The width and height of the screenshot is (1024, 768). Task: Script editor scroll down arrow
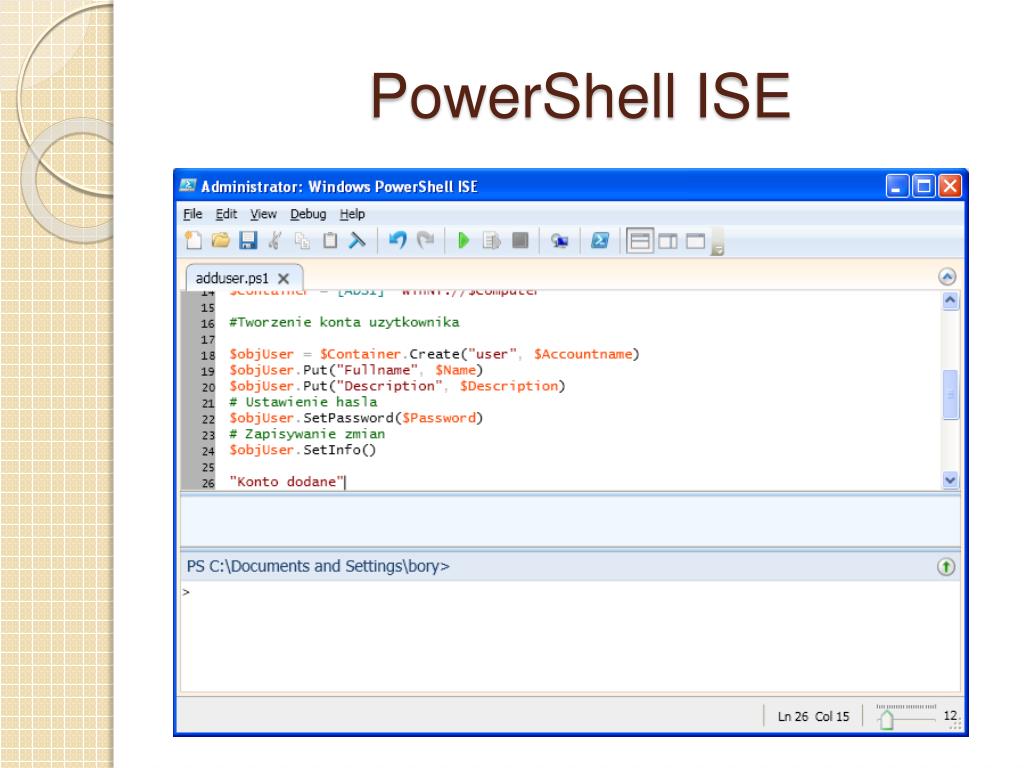(x=950, y=480)
